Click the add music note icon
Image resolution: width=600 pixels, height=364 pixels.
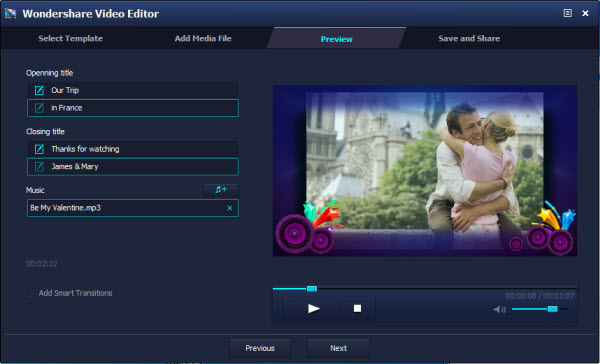pos(221,190)
